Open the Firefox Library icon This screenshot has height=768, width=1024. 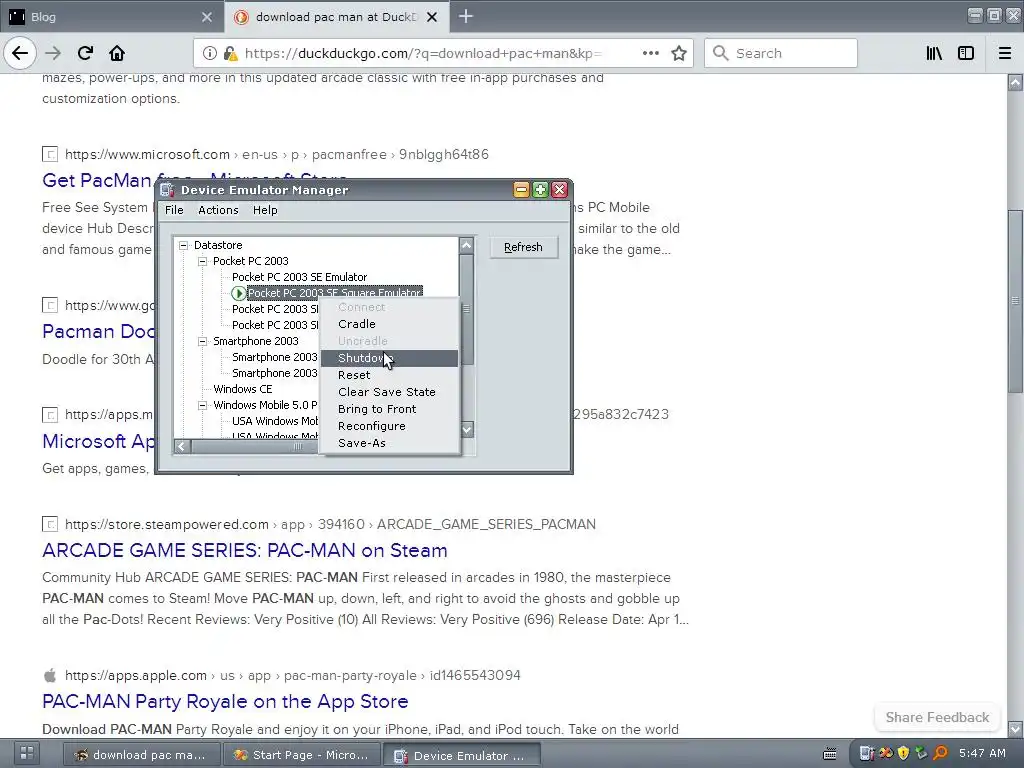pos(934,53)
